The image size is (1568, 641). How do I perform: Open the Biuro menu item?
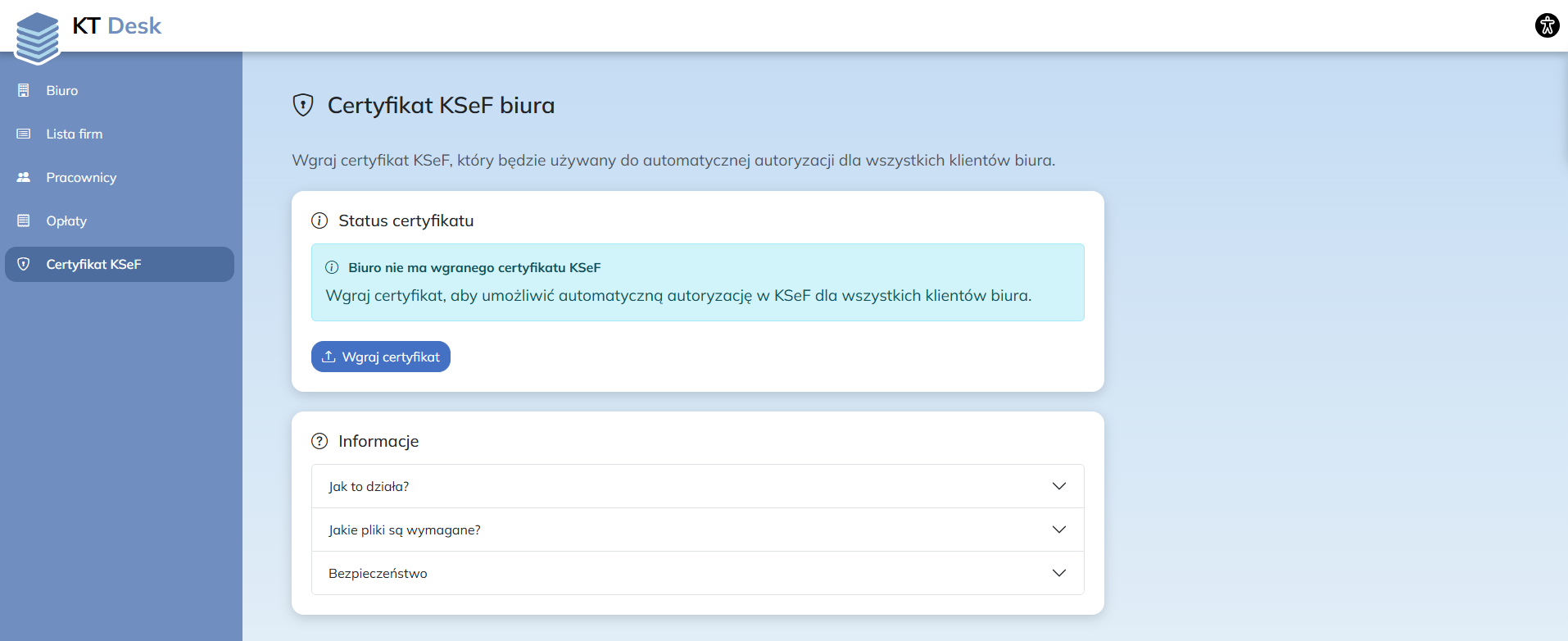[x=62, y=90]
